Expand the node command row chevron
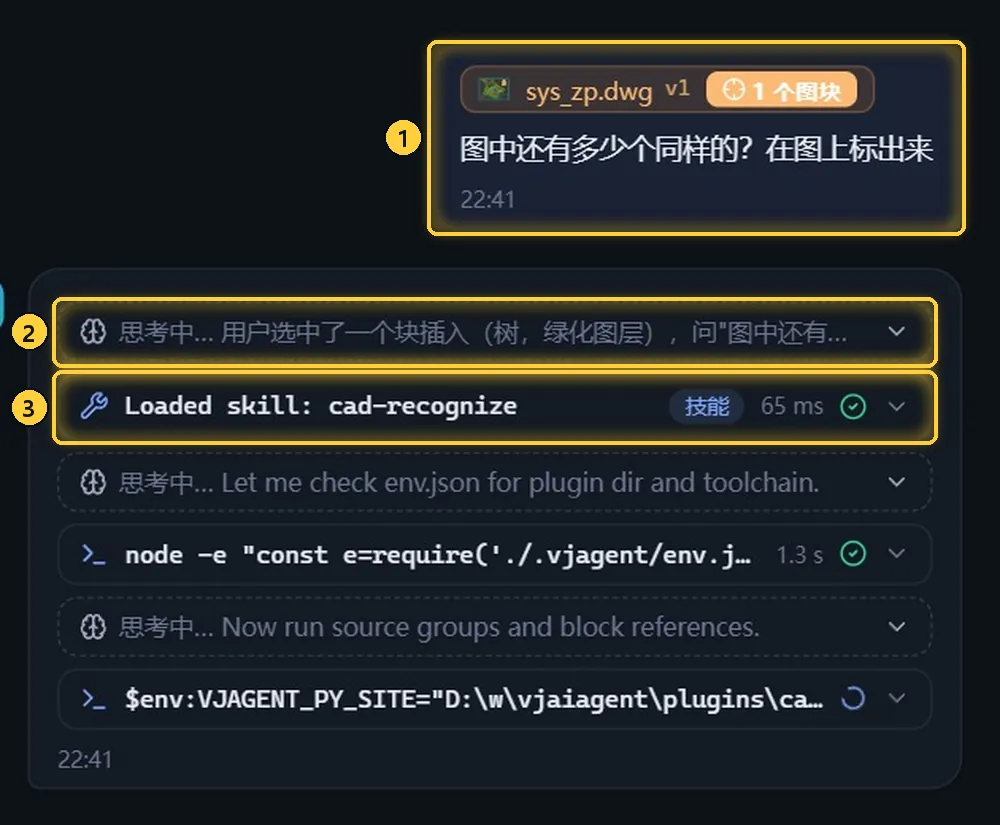The image size is (1000, 825). click(x=897, y=553)
